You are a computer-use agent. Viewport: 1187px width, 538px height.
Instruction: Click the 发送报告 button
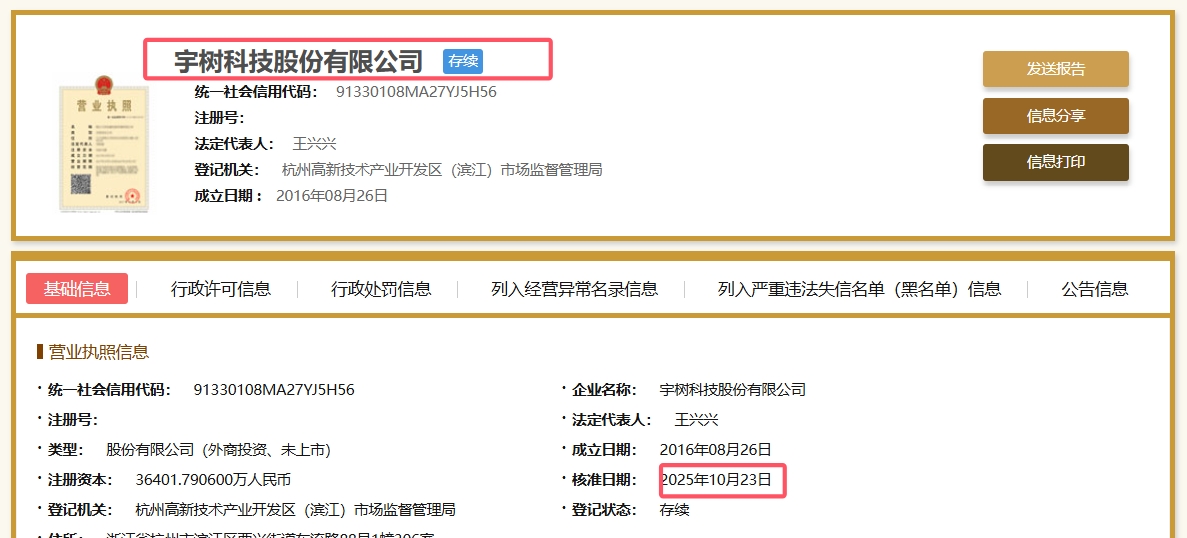[x=1055, y=69]
